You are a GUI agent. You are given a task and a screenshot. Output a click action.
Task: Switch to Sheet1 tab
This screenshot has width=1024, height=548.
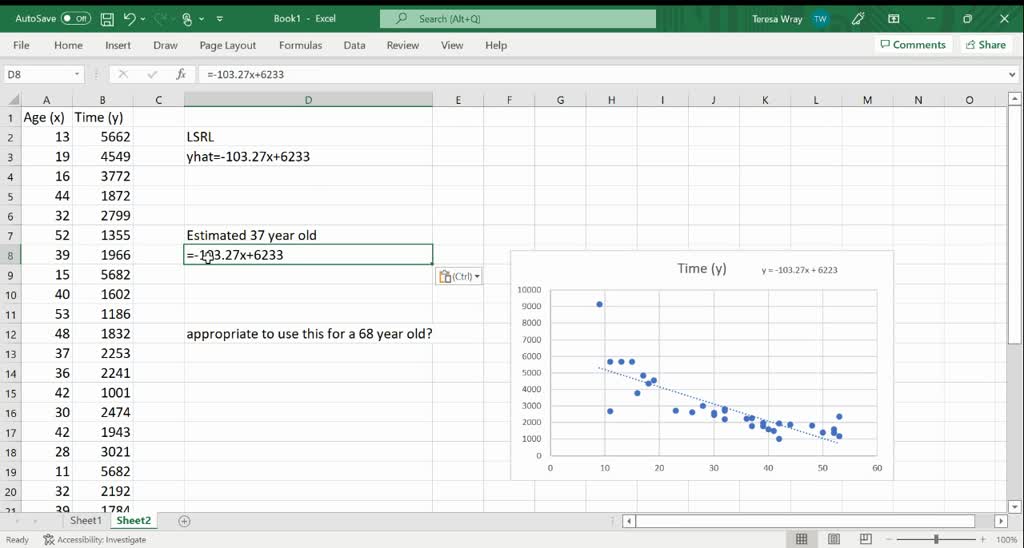click(x=85, y=521)
